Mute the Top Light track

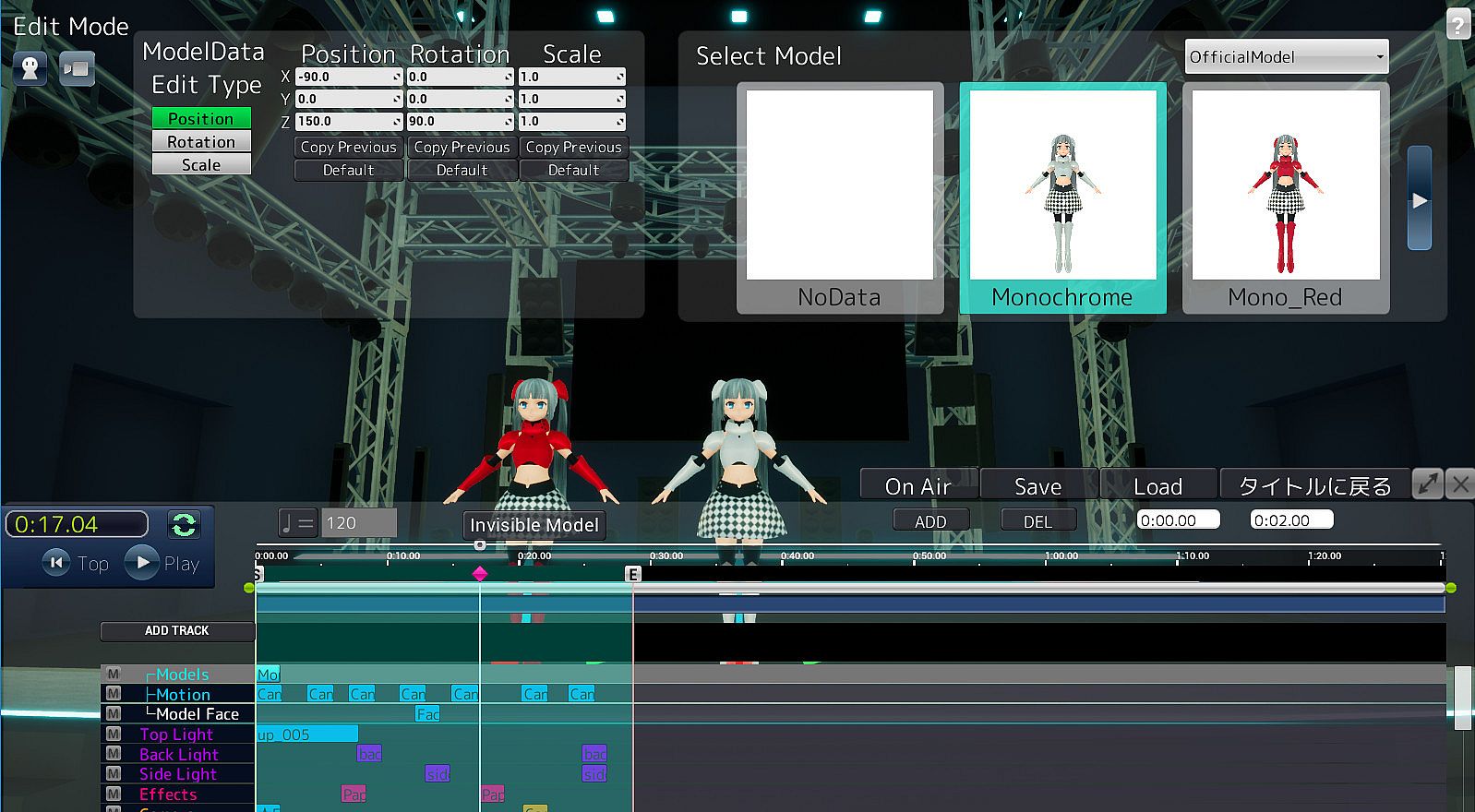click(114, 734)
